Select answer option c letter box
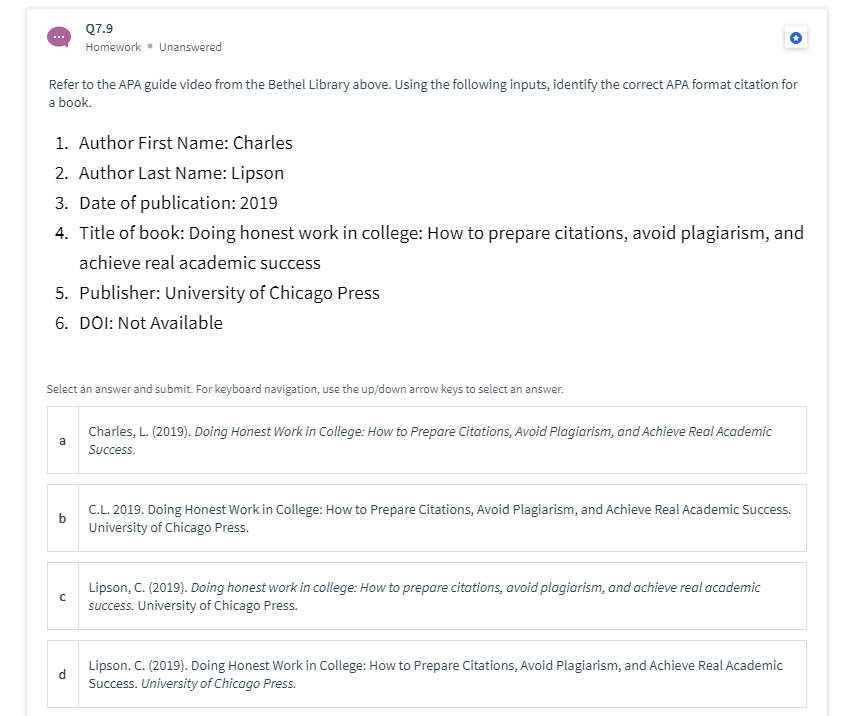The width and height of the screenshot is (856, 716). coord(63,596)
